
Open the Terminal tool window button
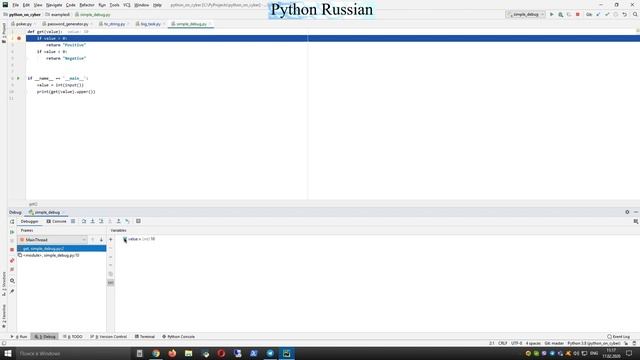point(144,337)
